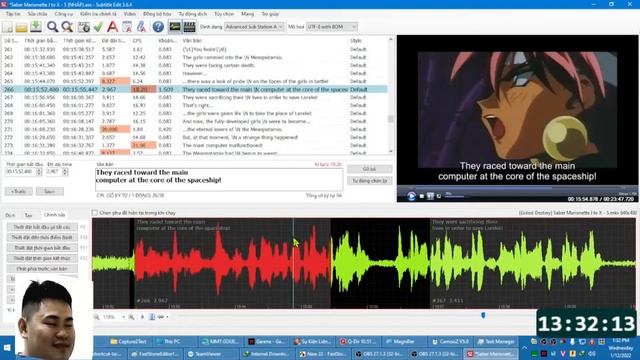The width and height of the screenshot is (640, 360).
Task: Click the F12 set end time button
Action: 42,258
